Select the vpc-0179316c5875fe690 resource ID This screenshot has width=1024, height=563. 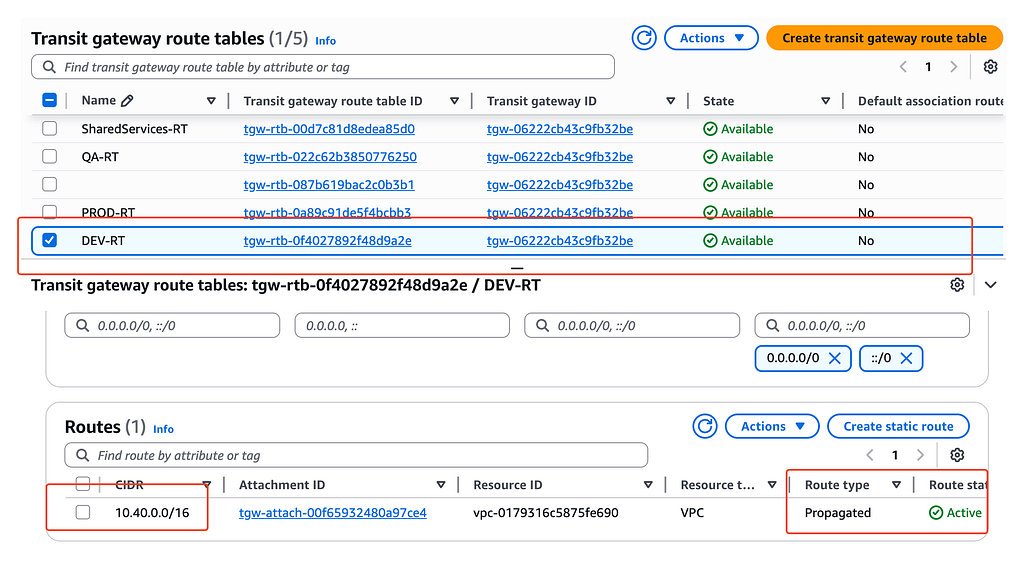(545, 513)
